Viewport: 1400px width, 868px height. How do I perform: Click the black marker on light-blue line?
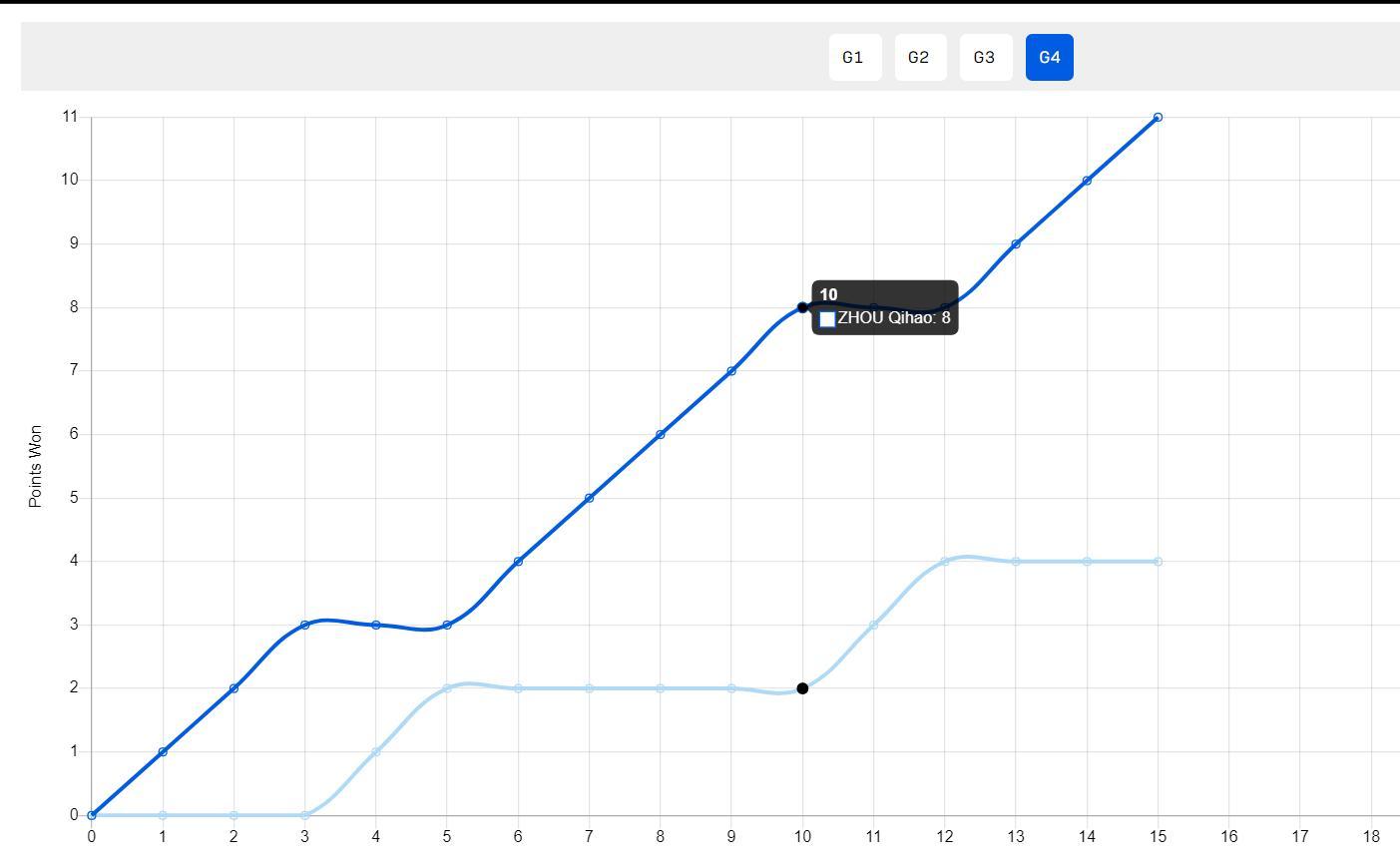click(x=802, y=688)
